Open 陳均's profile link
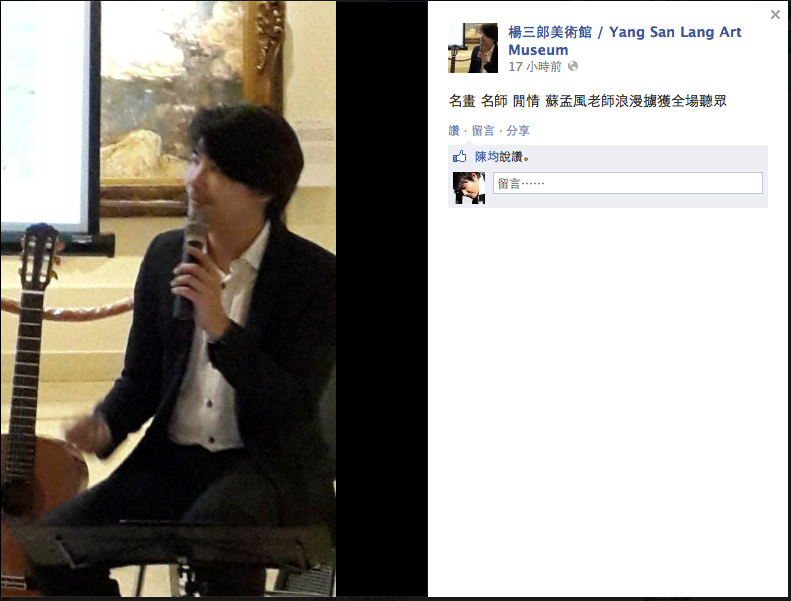791x601 pixels. [x=486, y=157]
